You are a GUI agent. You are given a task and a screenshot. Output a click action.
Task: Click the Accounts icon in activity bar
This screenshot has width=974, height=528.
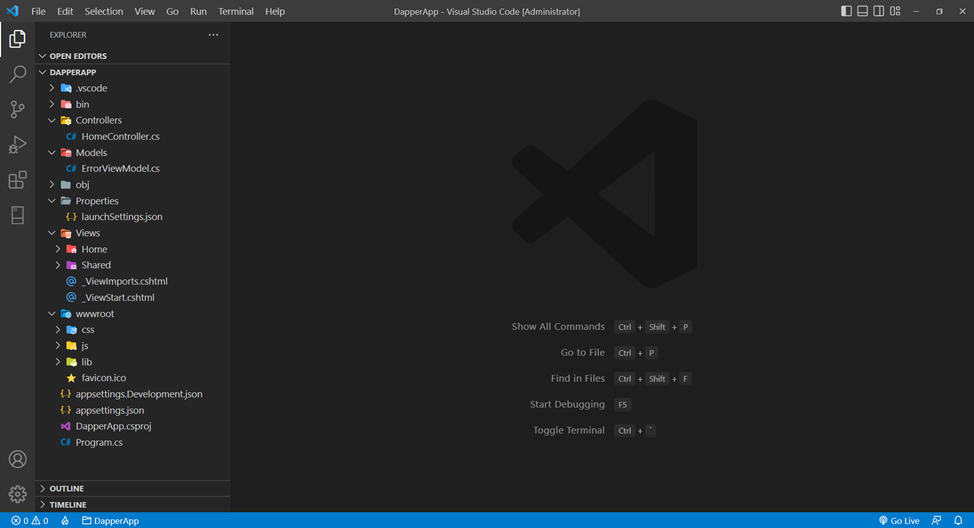pos(17,460)
